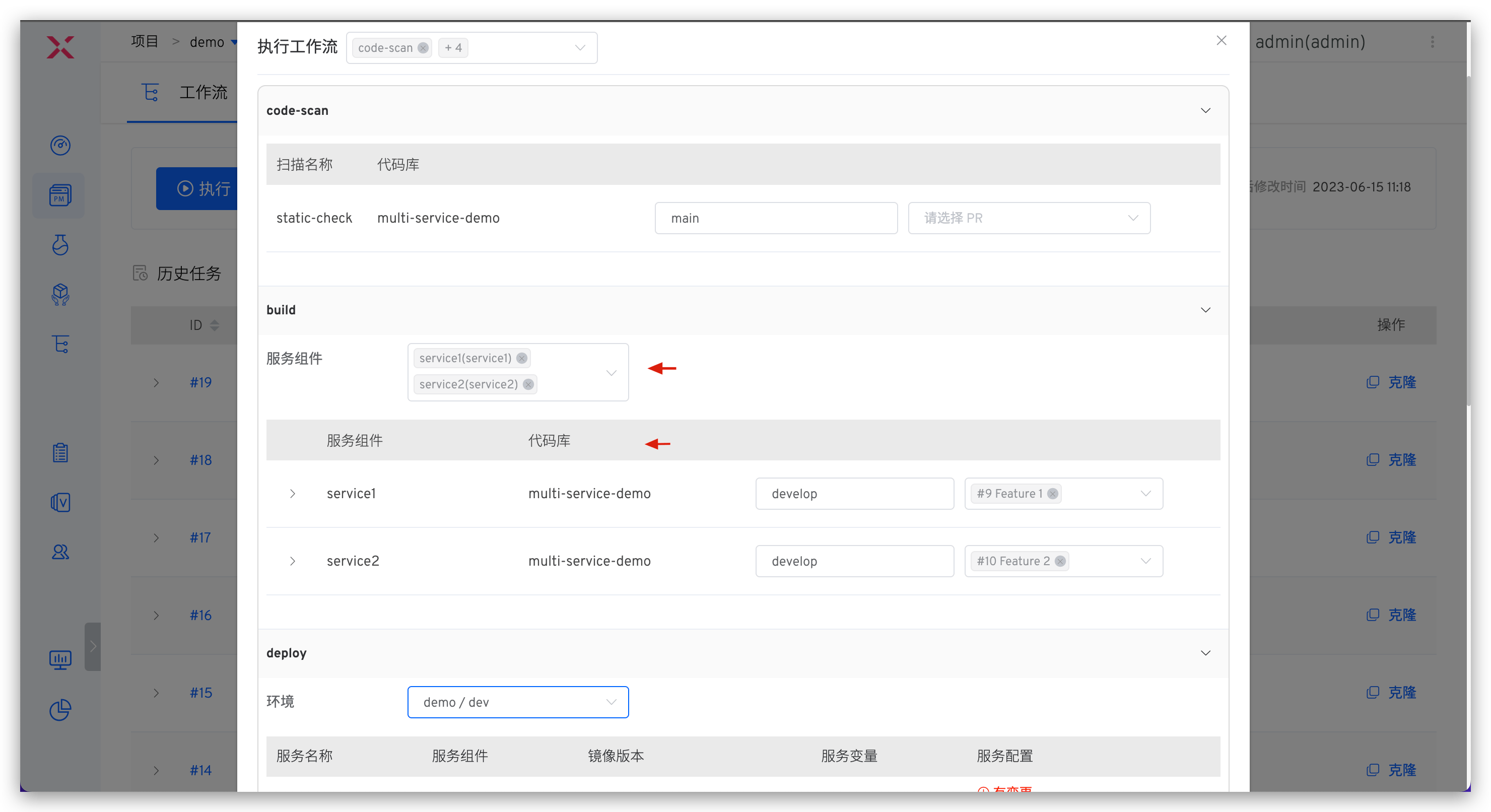This screenshot has width=1491, height=812.
Task: Click the test flask sidebar icon
Action: pyautogui.click(x=60, y=245)
